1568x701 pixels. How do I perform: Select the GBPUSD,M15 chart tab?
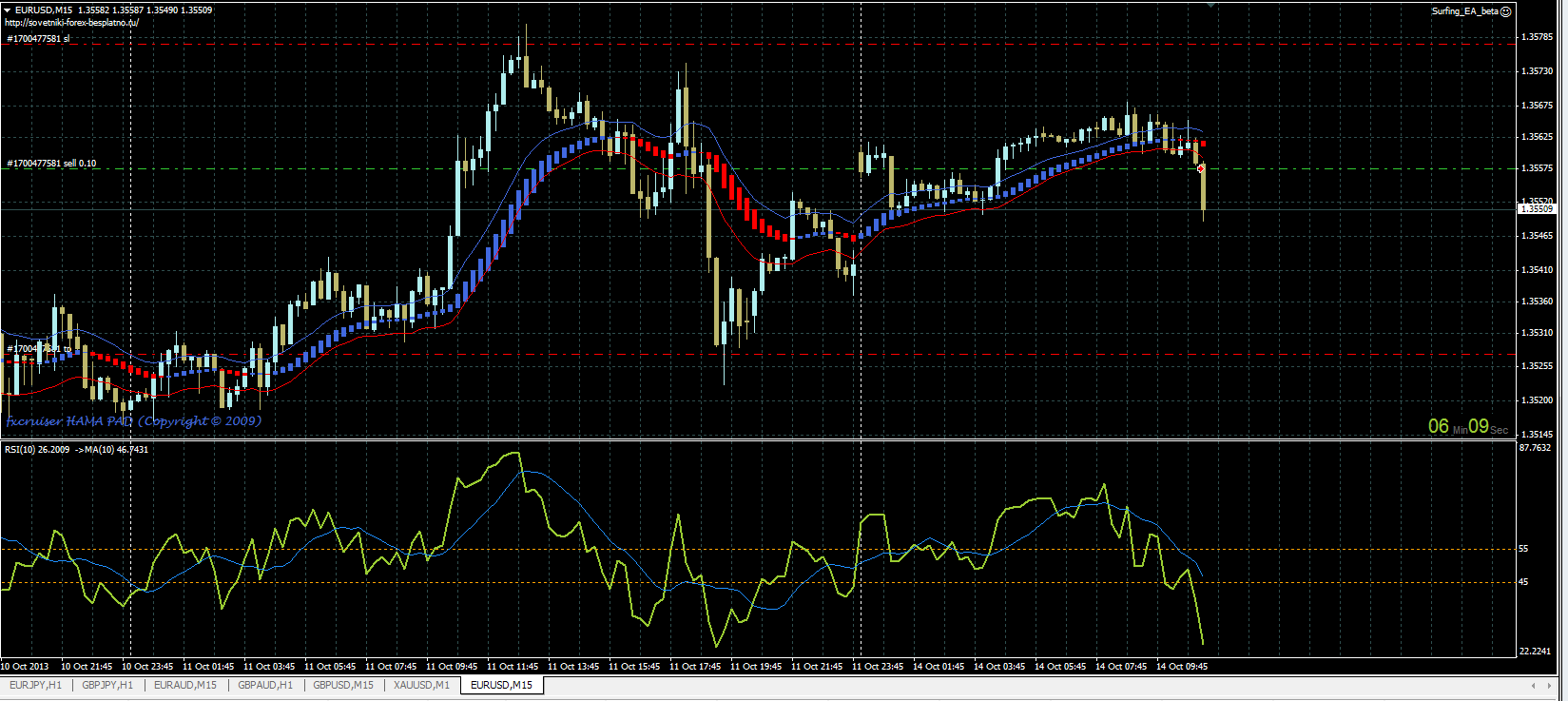[343, 685]
